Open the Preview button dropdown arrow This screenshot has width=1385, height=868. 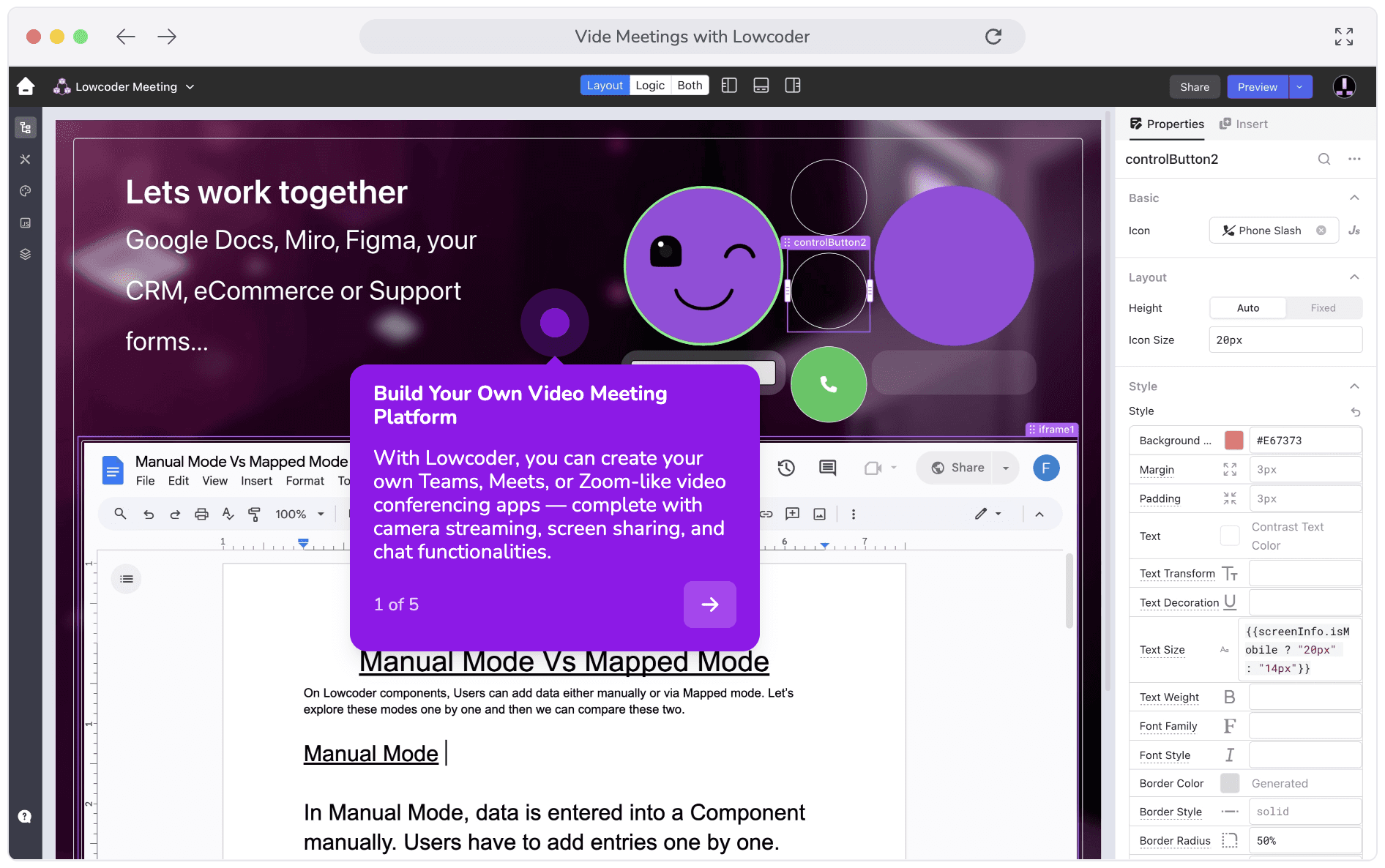(1300, 87)
